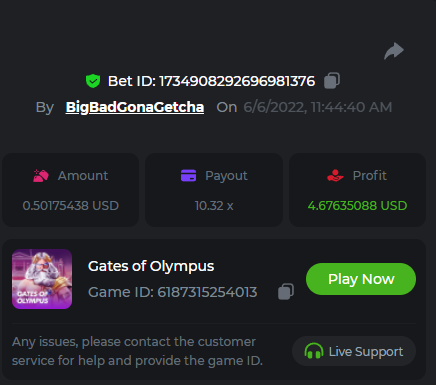Click the 0.50175438 USD amount value
This screenshot has width=436, height=385.
tap(71, 206)
